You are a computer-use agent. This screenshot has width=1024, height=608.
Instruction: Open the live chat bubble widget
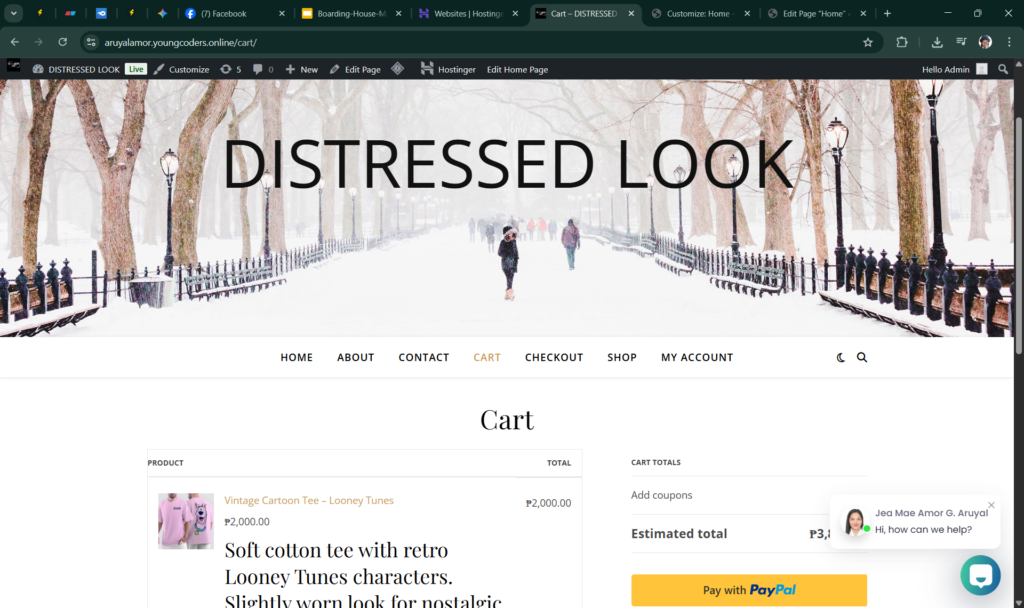point(980,576)
